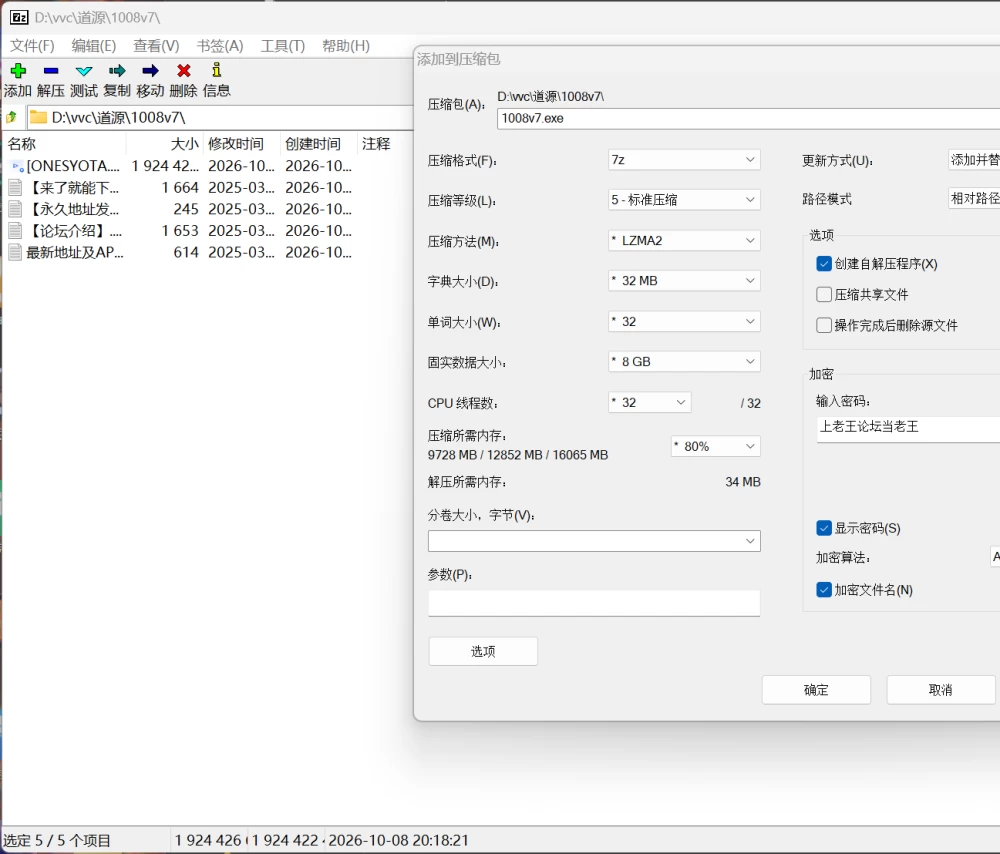The width and height of the screenshot is (1000, 854).
Task: Enable 压缩共享文件 checkbox
Action: click(x=824, y=294)
